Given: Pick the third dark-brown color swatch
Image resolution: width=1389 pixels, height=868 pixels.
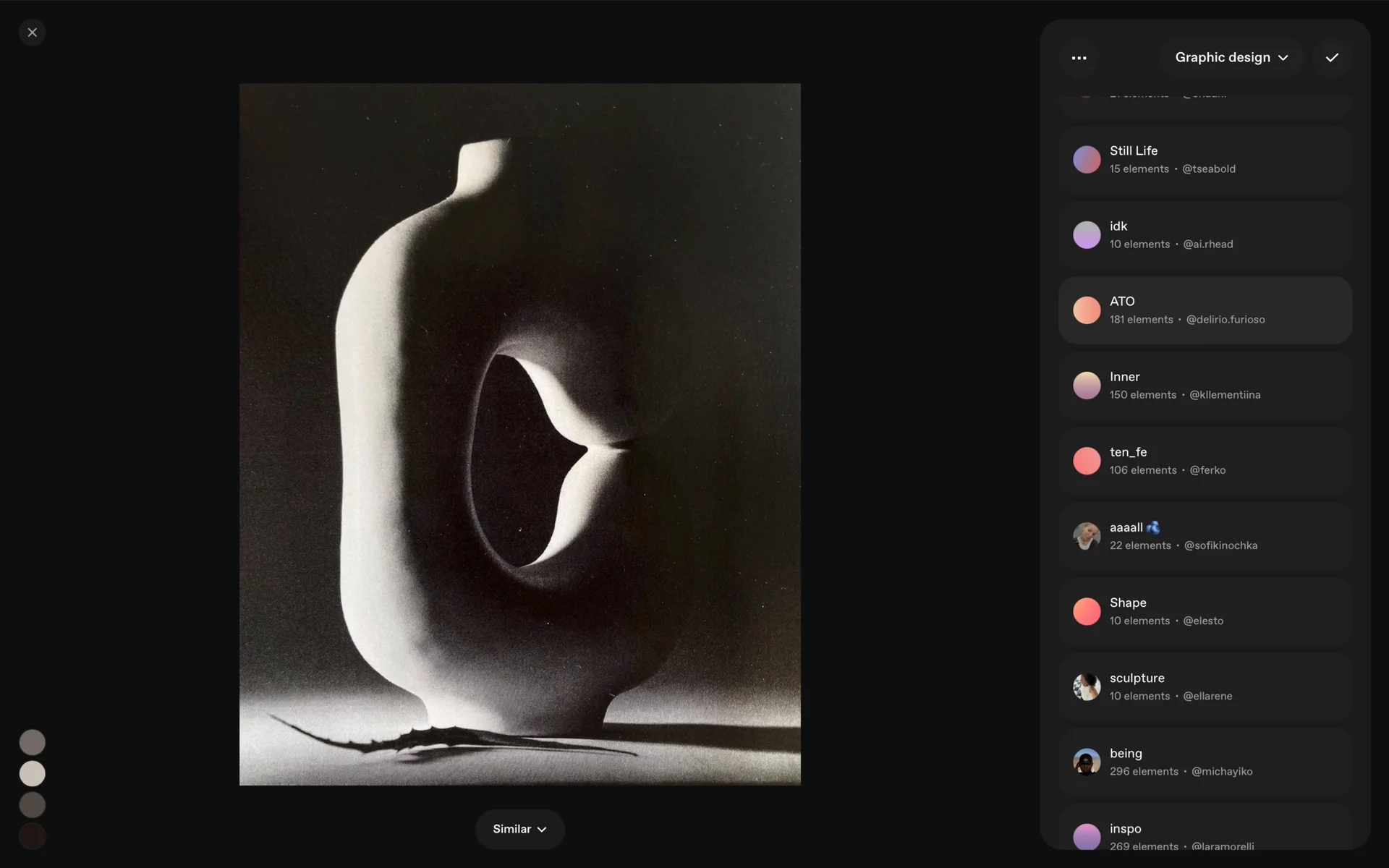Looking at the screenshot, I should (x=32, y=805).
